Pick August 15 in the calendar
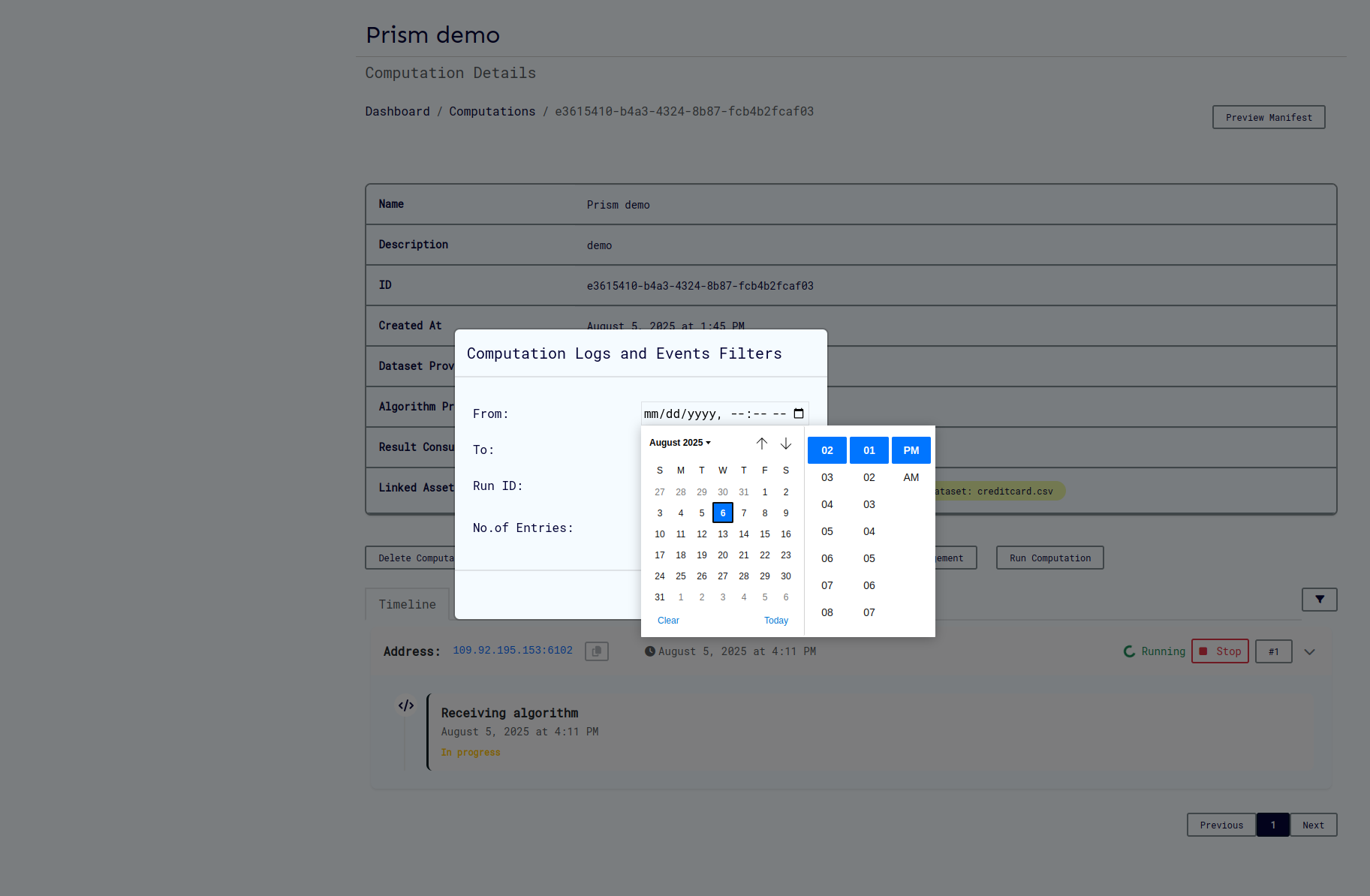 point(765,534)
